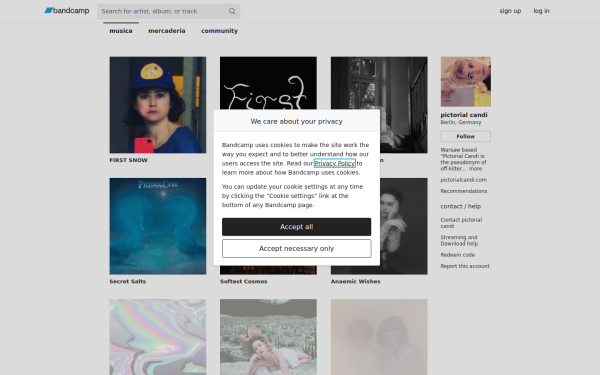Click the 'contact / help' heading
This screenshot has height=375, width=600.
coord(461,206)
